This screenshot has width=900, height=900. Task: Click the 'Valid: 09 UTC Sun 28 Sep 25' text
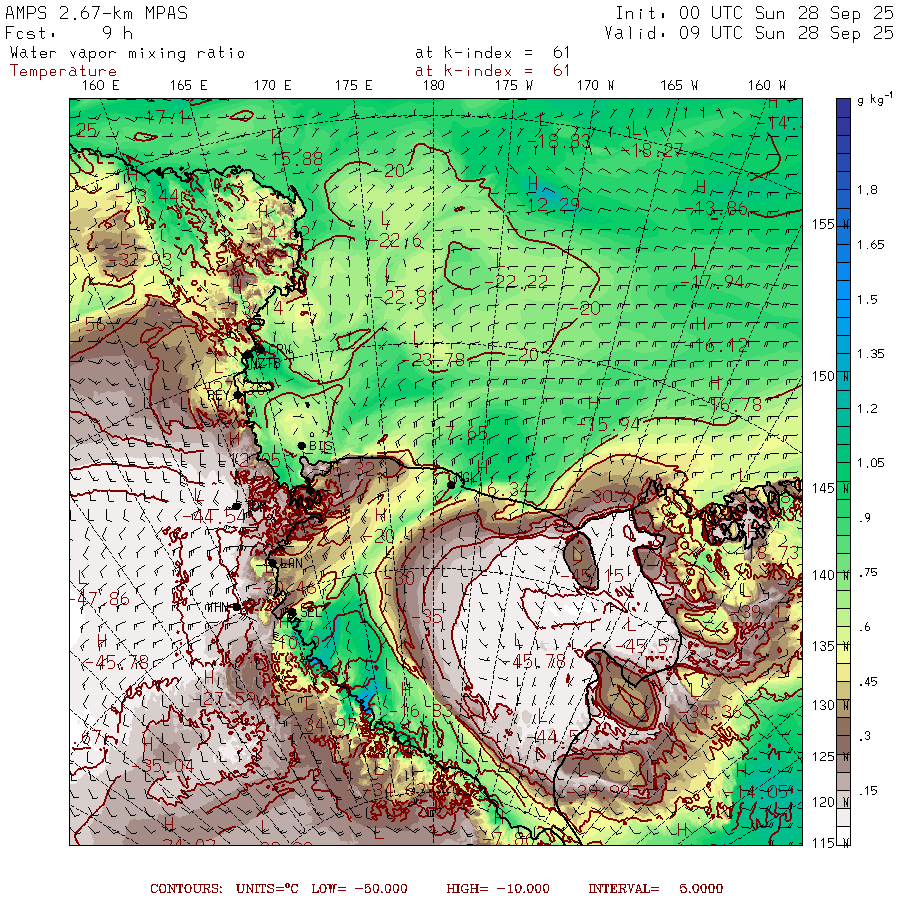[749, 33]
